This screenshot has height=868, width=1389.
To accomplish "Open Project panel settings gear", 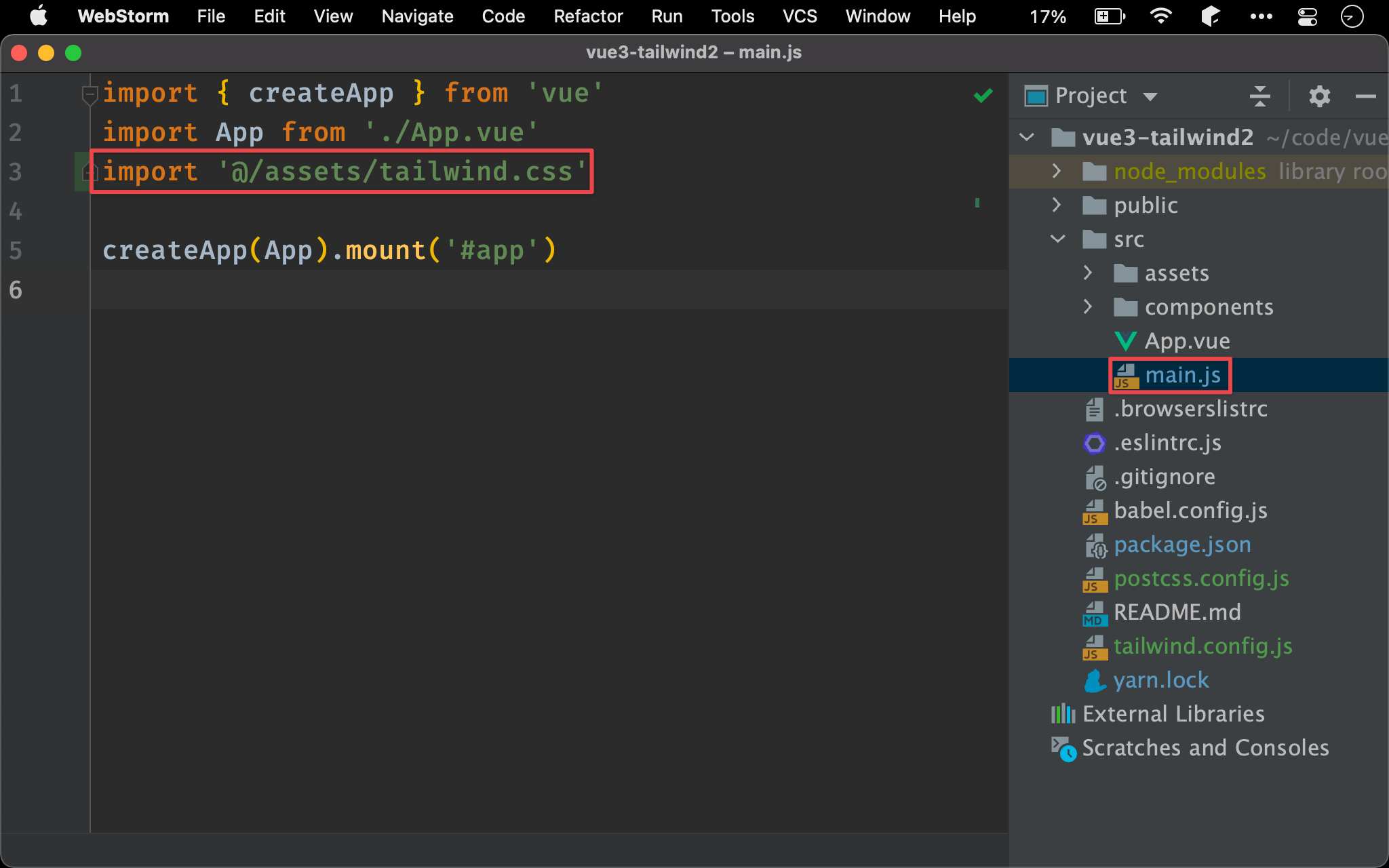I will (1319, 96).
